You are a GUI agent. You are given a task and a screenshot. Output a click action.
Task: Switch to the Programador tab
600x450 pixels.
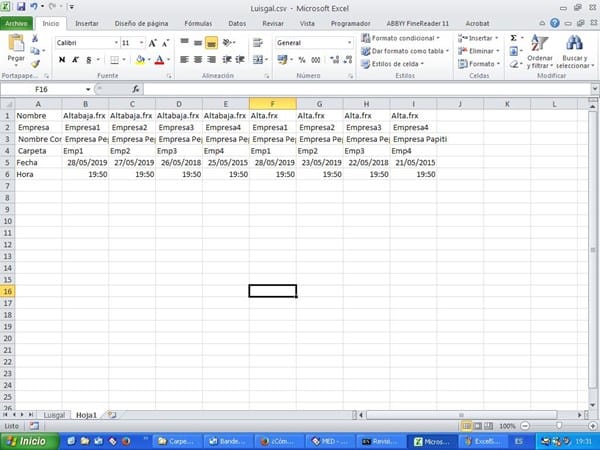351,24
